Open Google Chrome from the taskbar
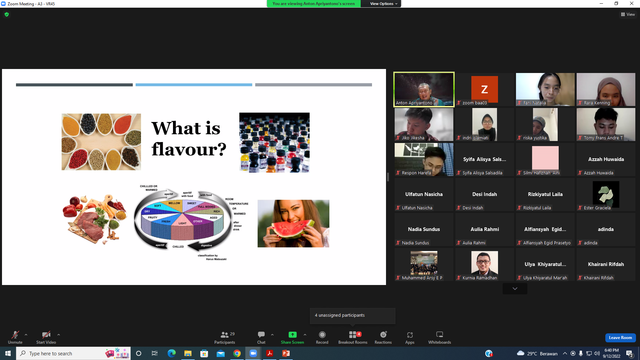 tap(237, 353)
